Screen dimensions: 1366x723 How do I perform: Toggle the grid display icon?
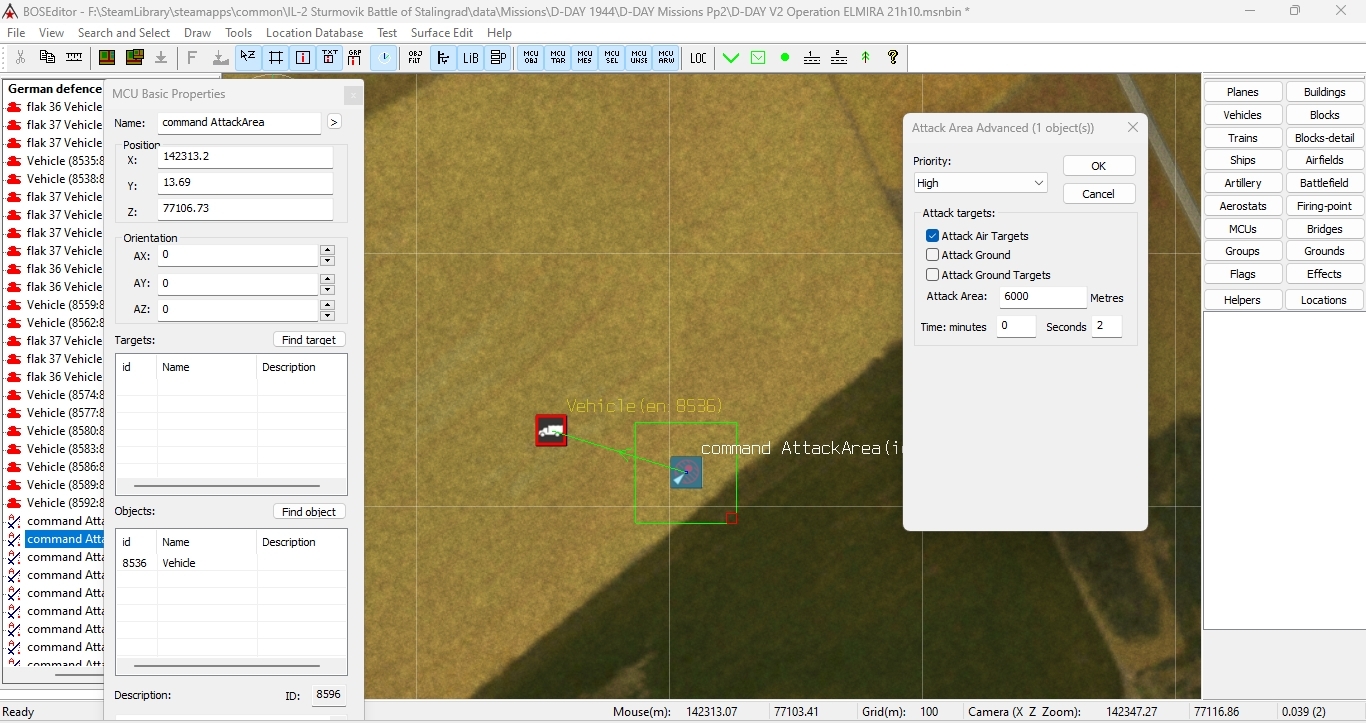[276, 58]
